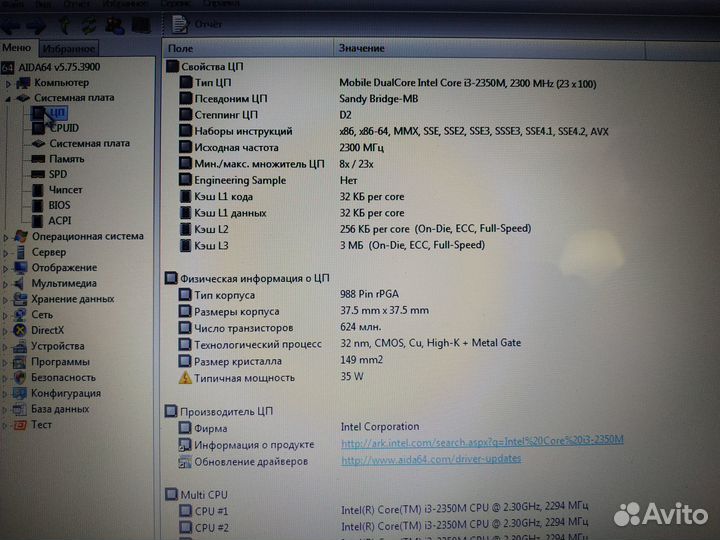Expand the Сеть tree node
This screenshot has height=540, width=720.
(x=6, y=315)
